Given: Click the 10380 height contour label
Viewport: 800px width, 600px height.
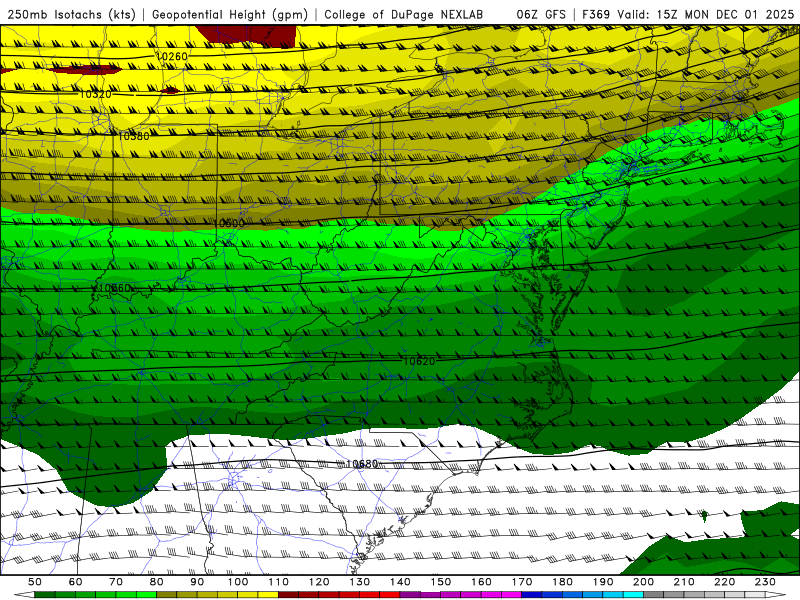Looking at the screenshot, I should point(134,136).
